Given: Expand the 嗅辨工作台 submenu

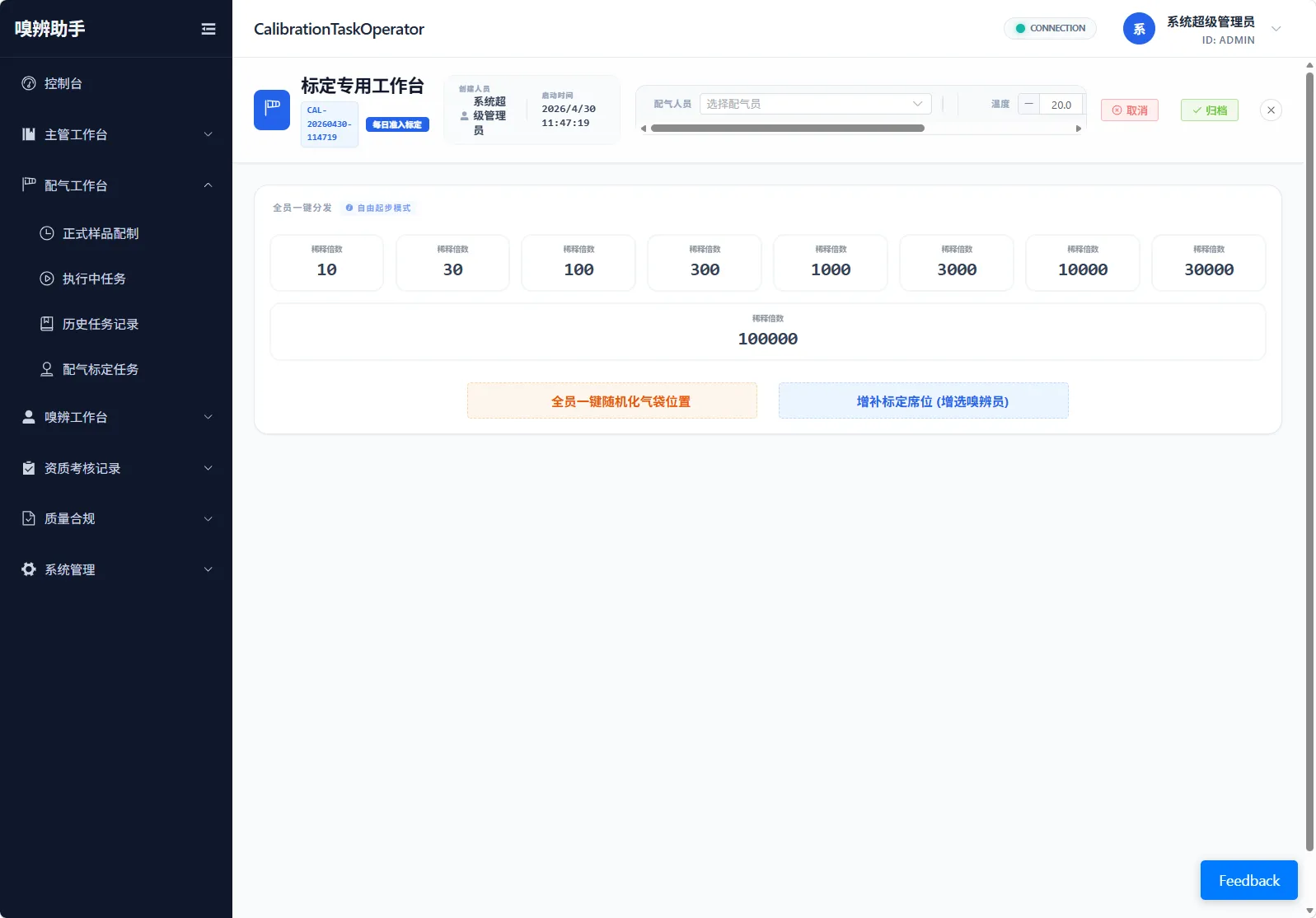Looking at the screenshot, I should 116,417.
